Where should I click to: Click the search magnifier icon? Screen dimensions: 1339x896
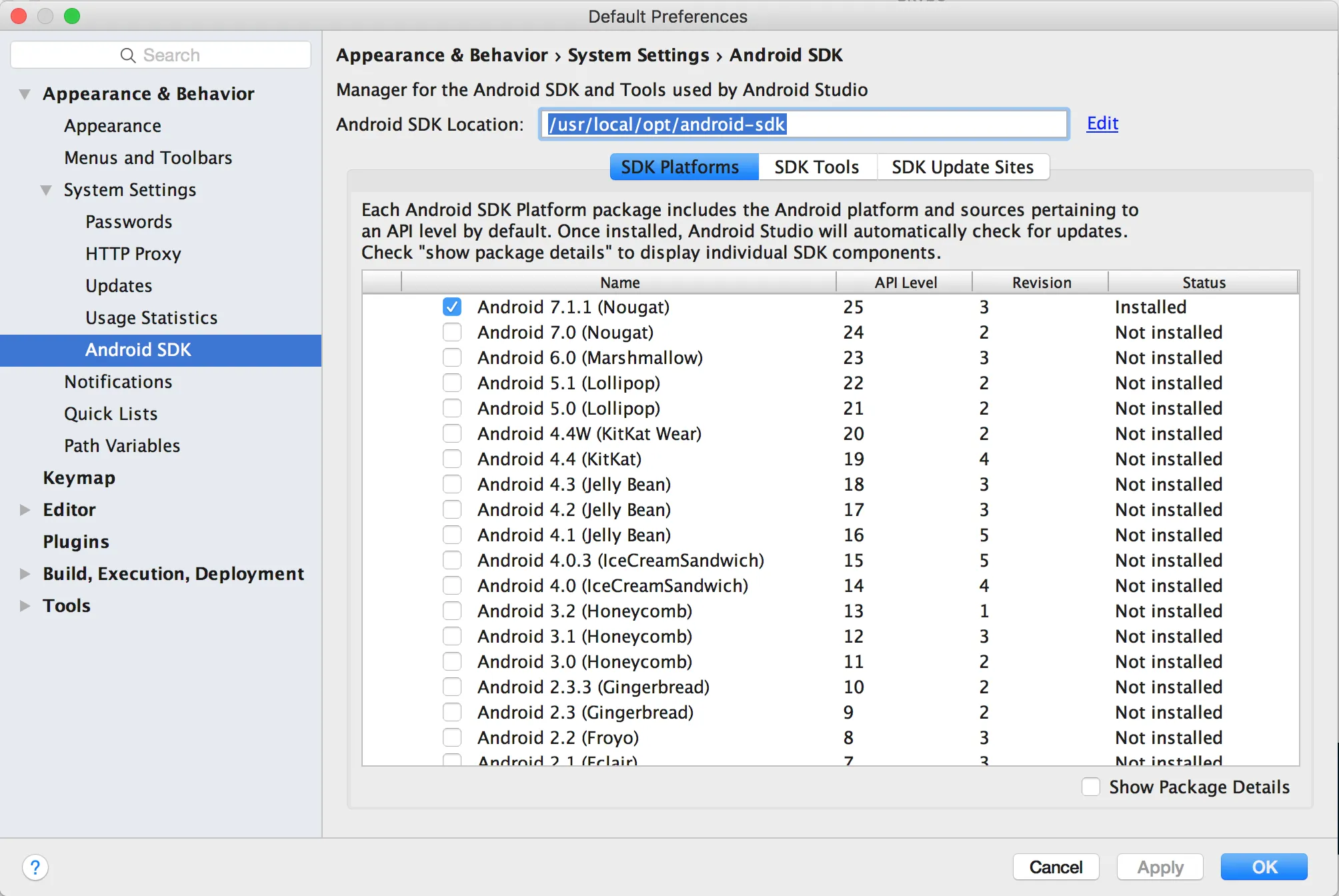click(x=127, y=55)
